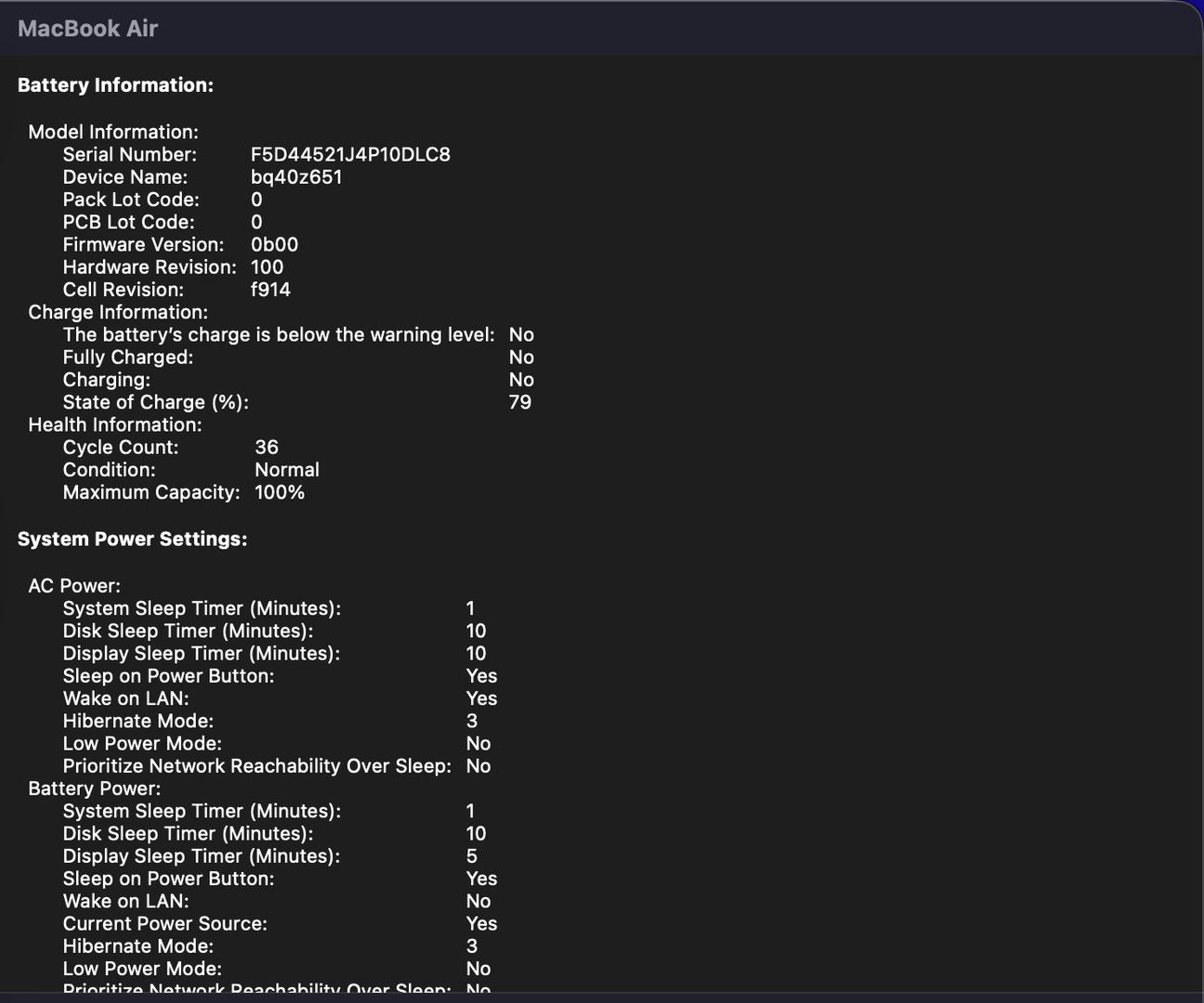Viewport: 1204px width, 1003px height.
Task: Select the "Condition:" label
Action: 110,470
